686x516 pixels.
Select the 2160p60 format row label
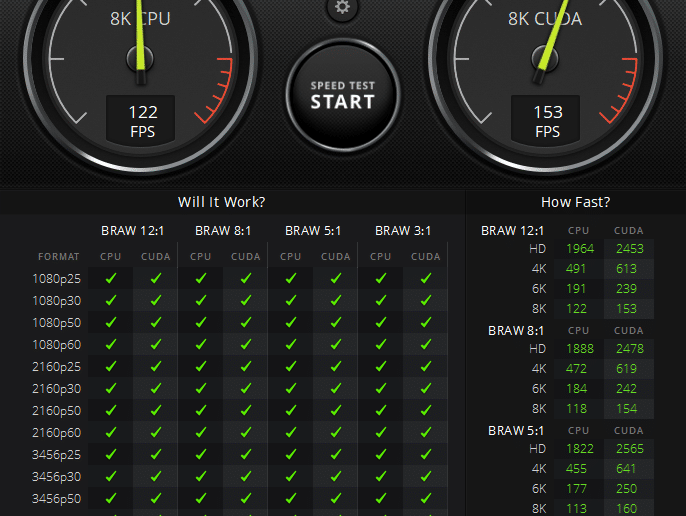point(56,433)
